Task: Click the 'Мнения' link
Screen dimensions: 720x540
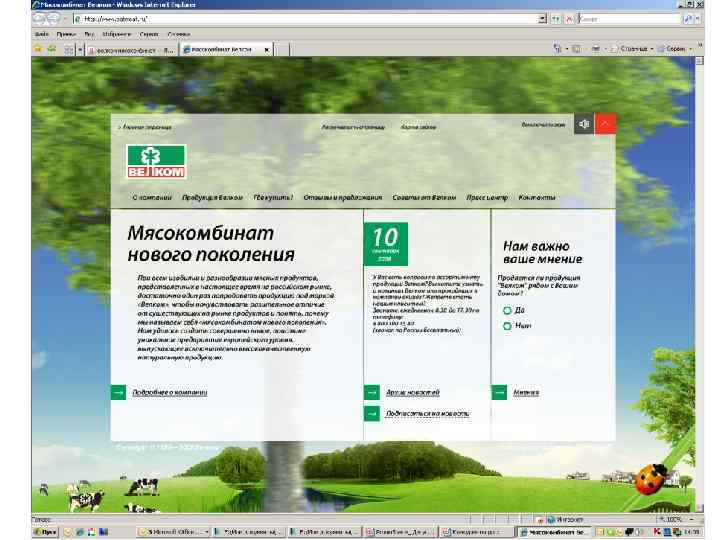Action: click(x=526, y=393)
